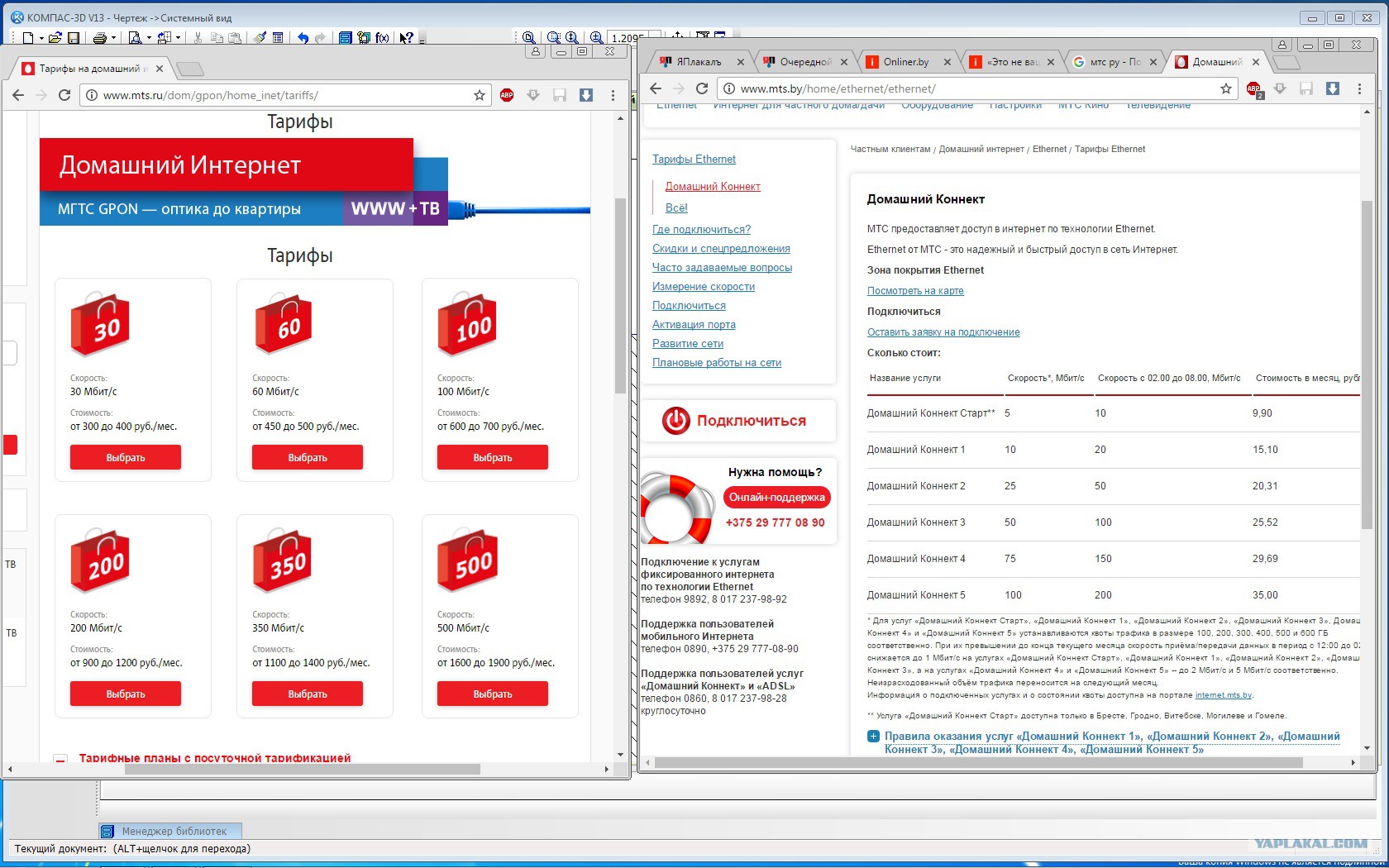Open right browser three-dot menu
Viewport: 1389px width, 868px height.
[x=1359, y=88]
